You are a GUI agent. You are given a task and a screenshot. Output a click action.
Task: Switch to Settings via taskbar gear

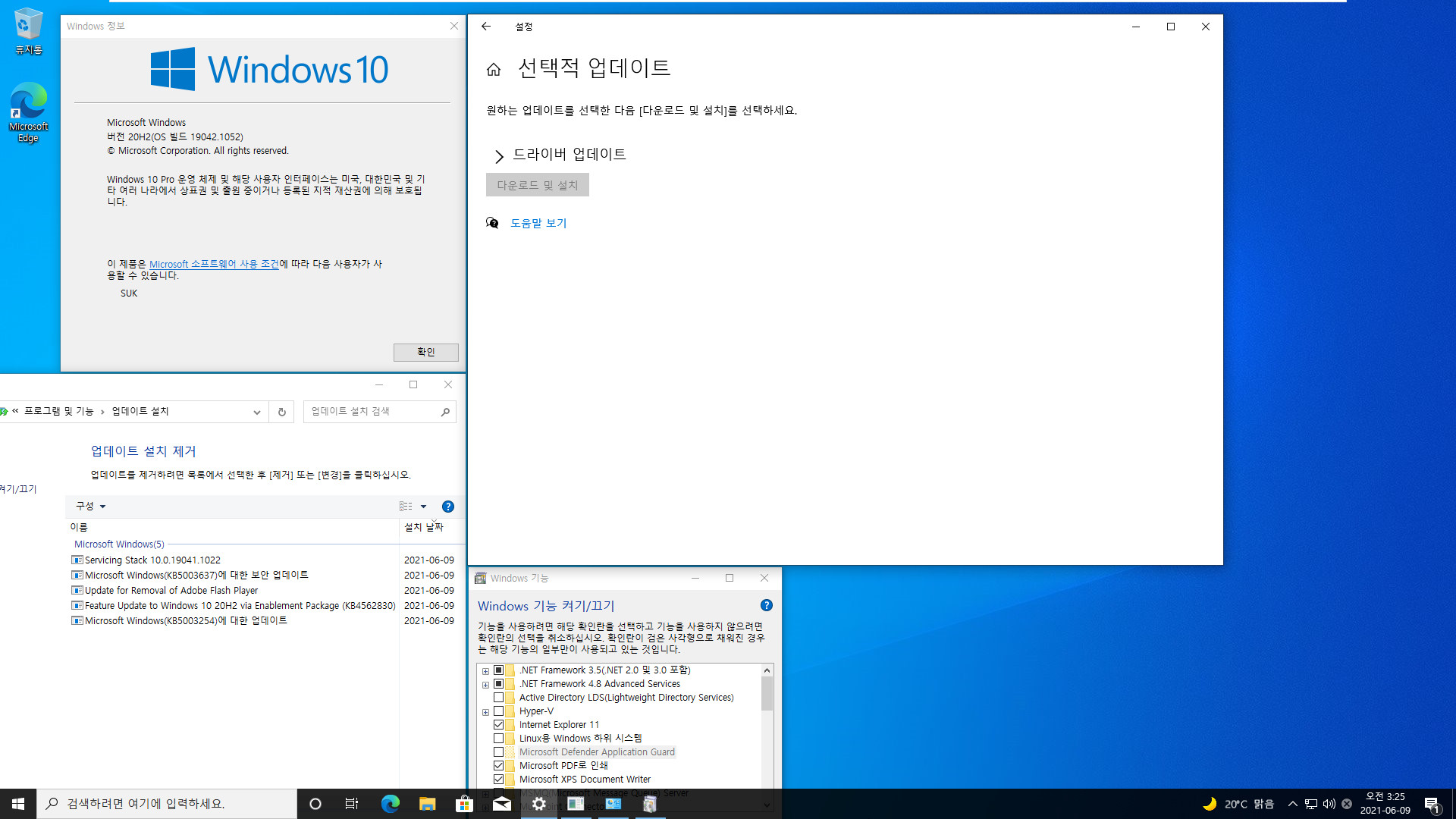click(x=538, y=804)
